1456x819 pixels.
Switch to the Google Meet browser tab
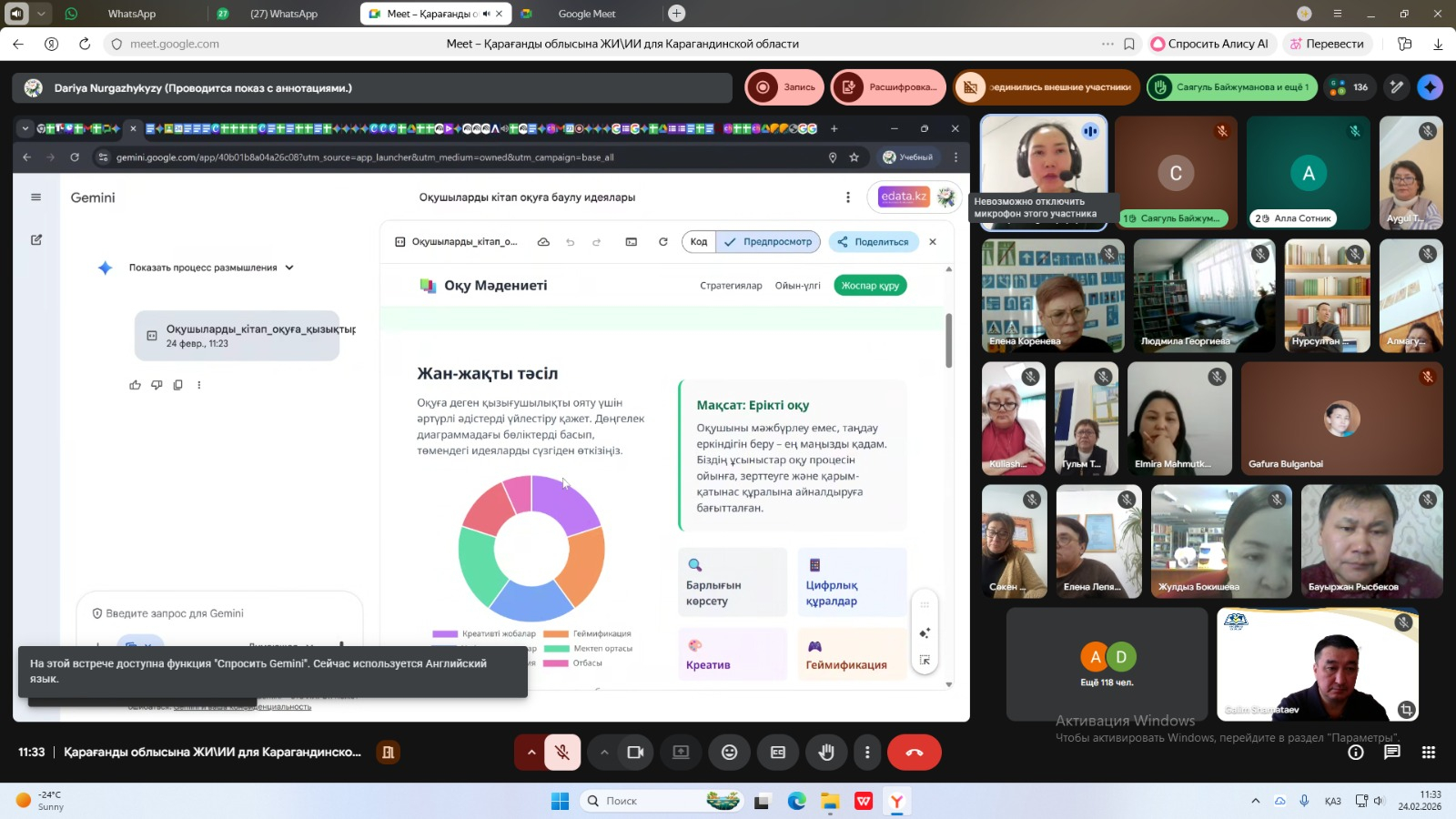(x=586, y=14)
